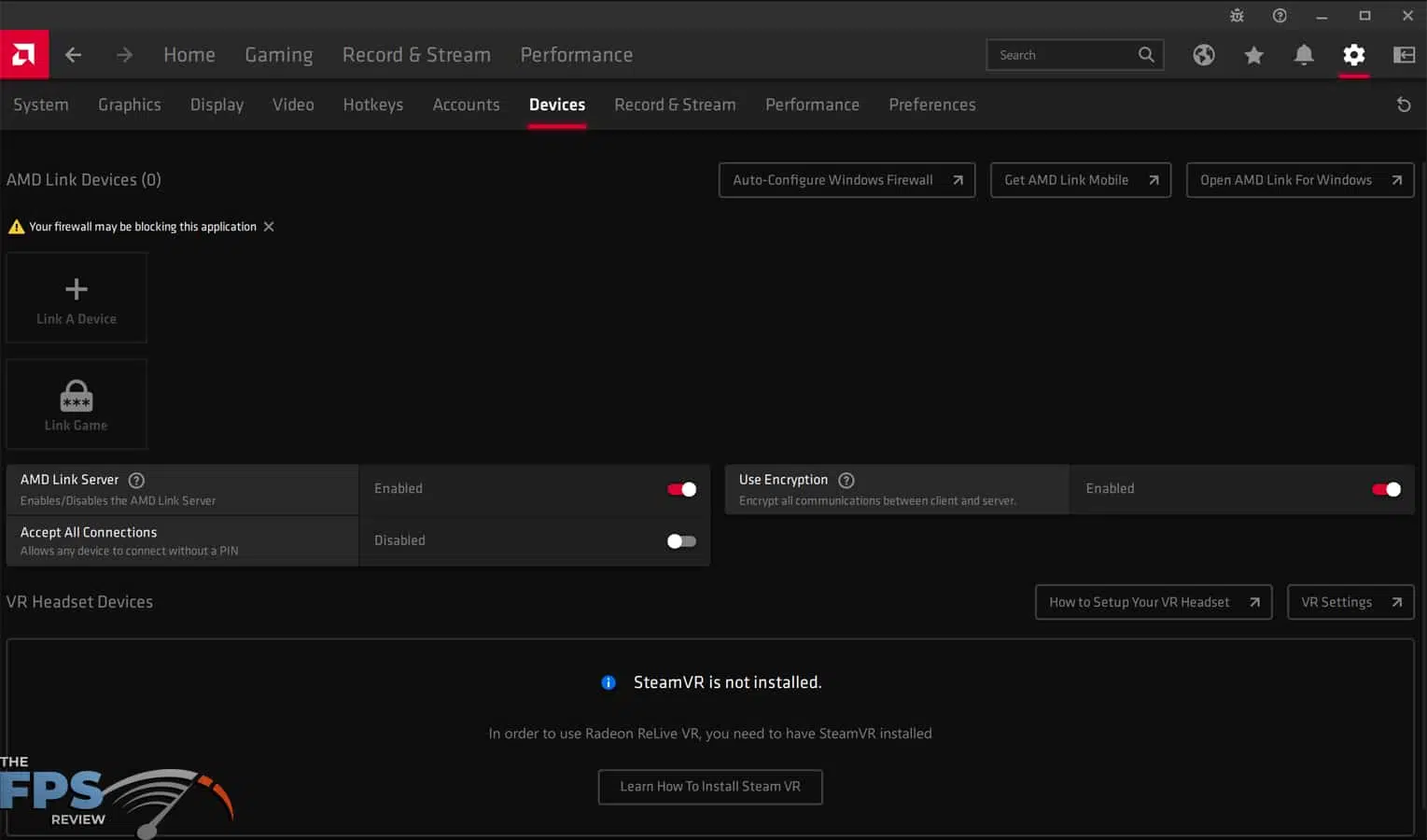Go forward with the right arrow

click(124, 55)
